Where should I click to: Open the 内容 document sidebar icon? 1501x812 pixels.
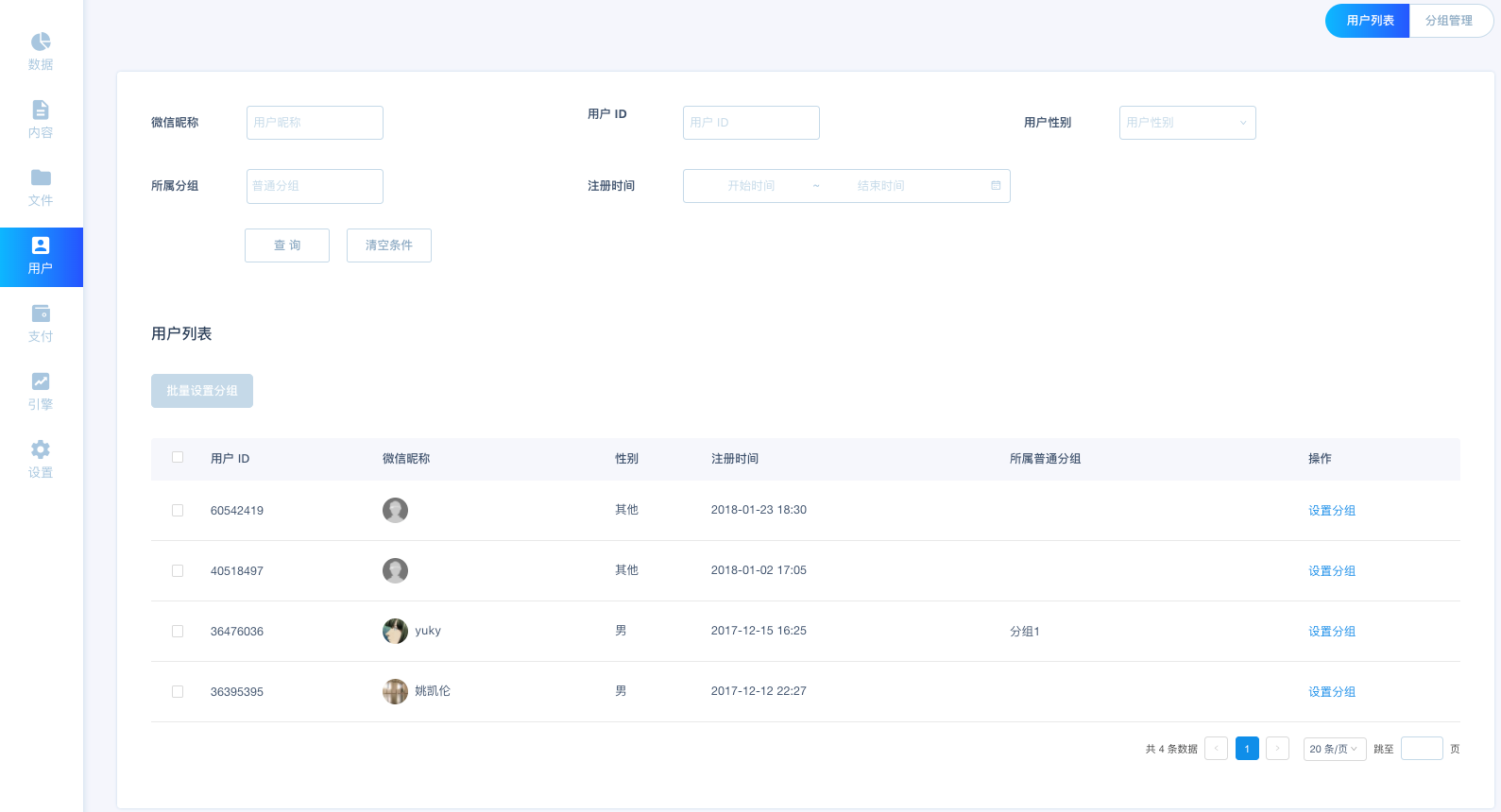coord(41,110)
